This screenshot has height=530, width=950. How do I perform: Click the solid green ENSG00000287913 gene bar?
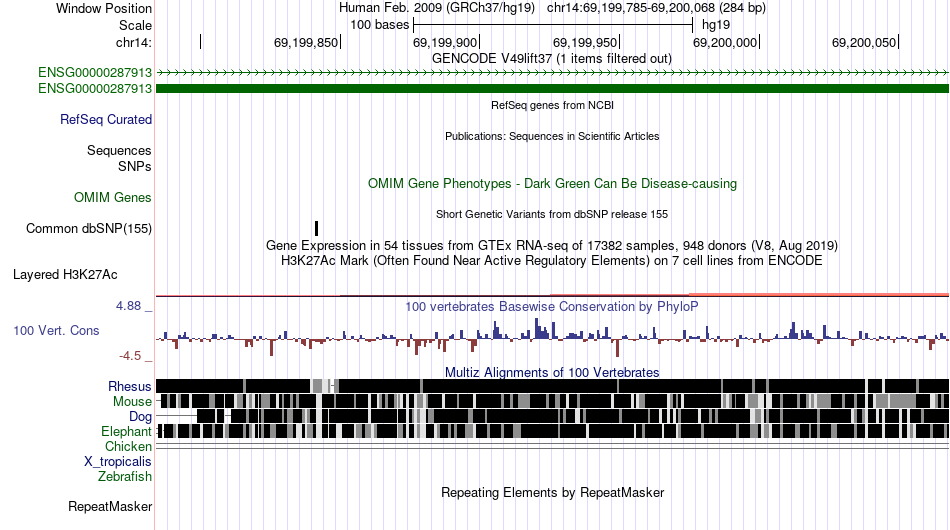point(552,88)
